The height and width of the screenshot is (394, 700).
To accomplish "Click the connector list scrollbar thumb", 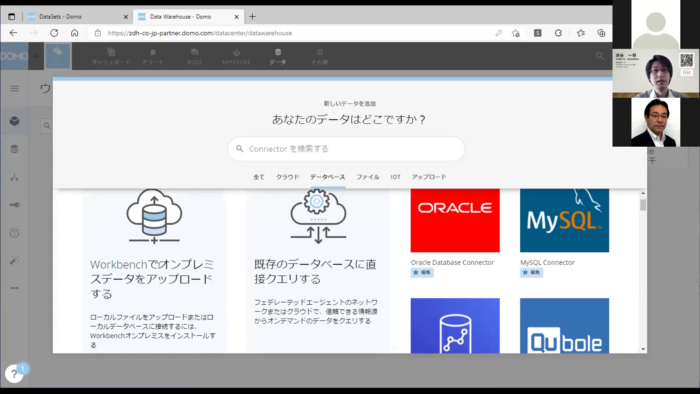I will tap(643, 205).
